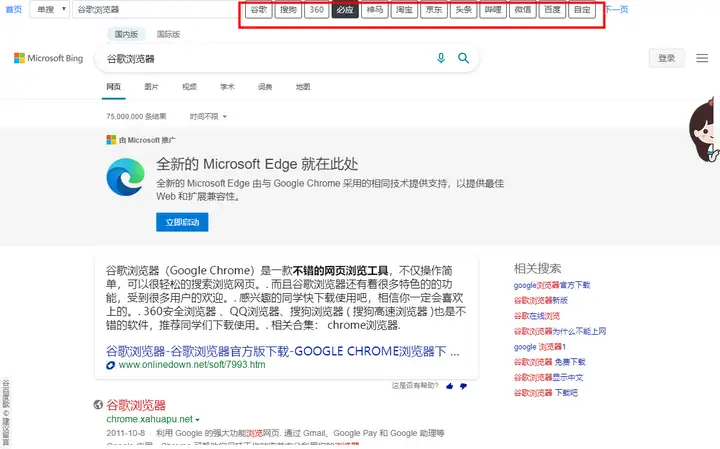Click the 下一页 next page link

coord(616,9)
